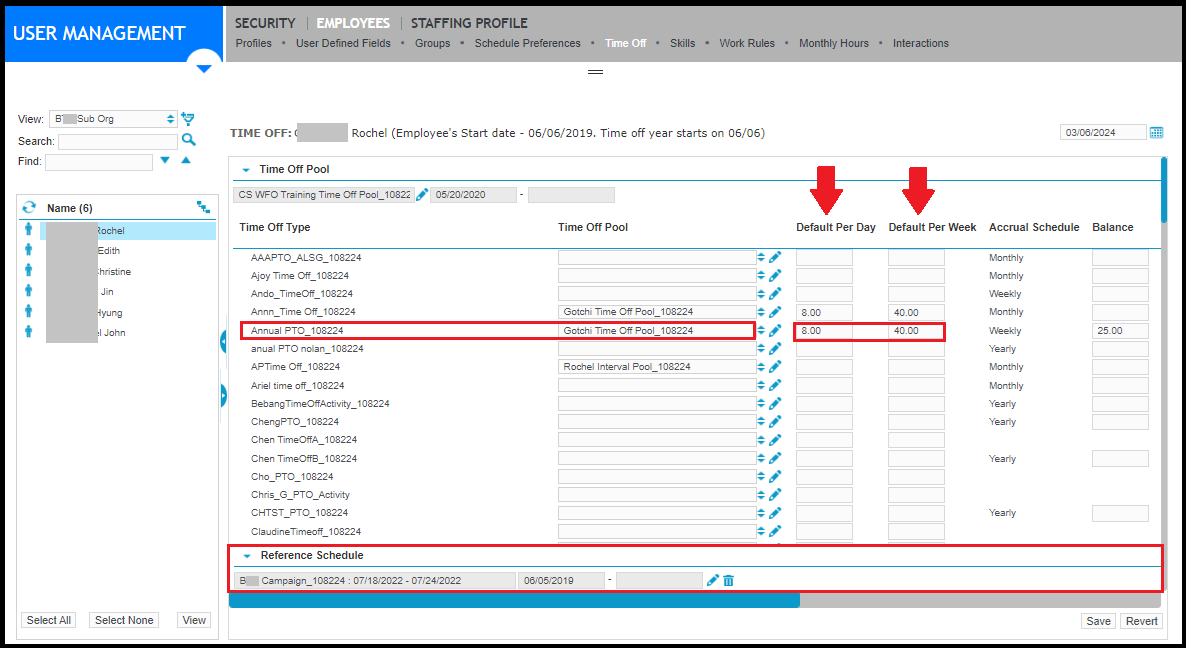Image resolution: width=1186 pixels, height=648 pixels.
Task: Switch to the Profiles tab
Action: tap(253, 43)
